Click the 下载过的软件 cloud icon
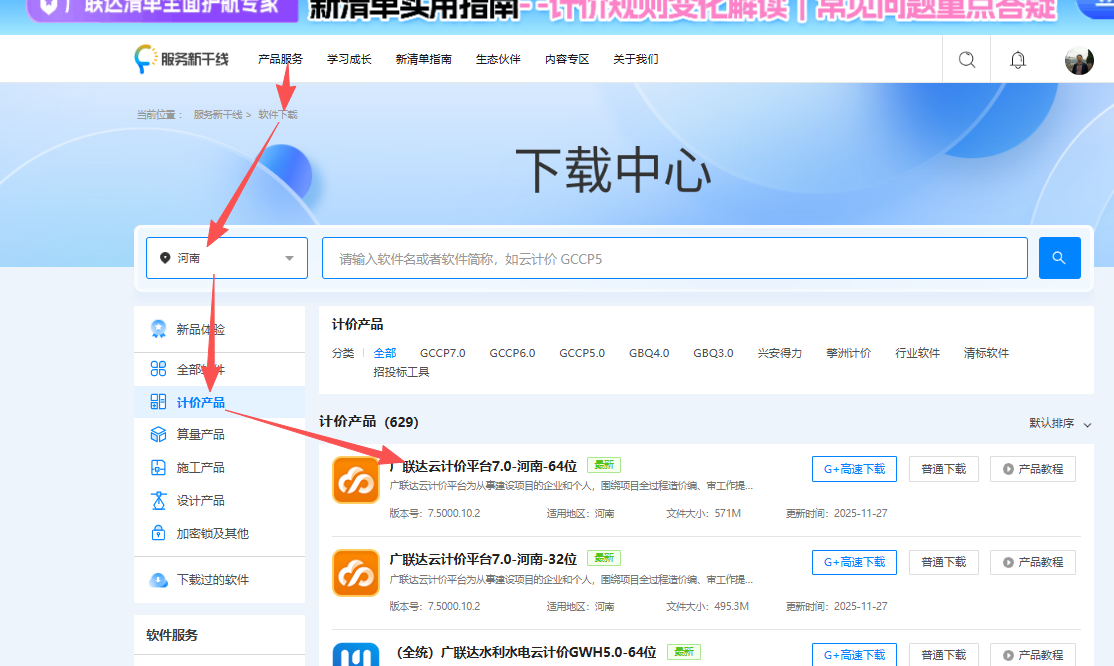Image resolution: width=1114 pixels, height=666 pixels. coord(158,580)
